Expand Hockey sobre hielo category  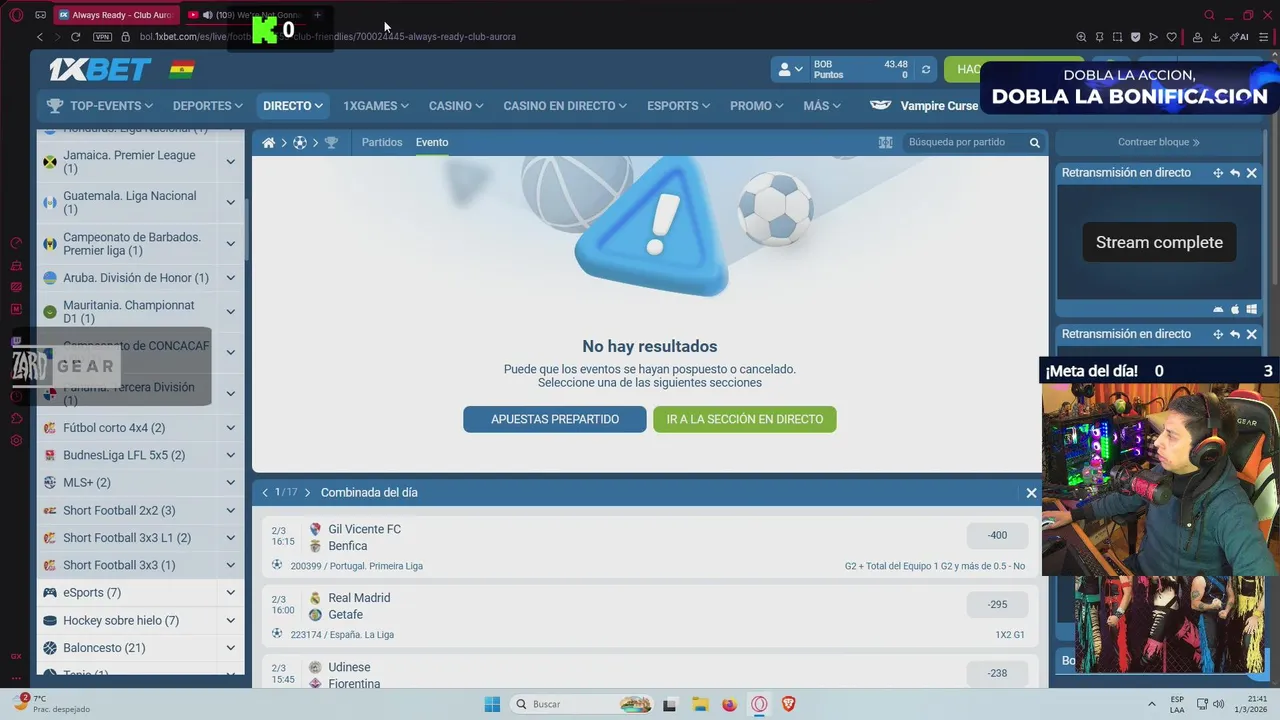[x=230, y=621]
